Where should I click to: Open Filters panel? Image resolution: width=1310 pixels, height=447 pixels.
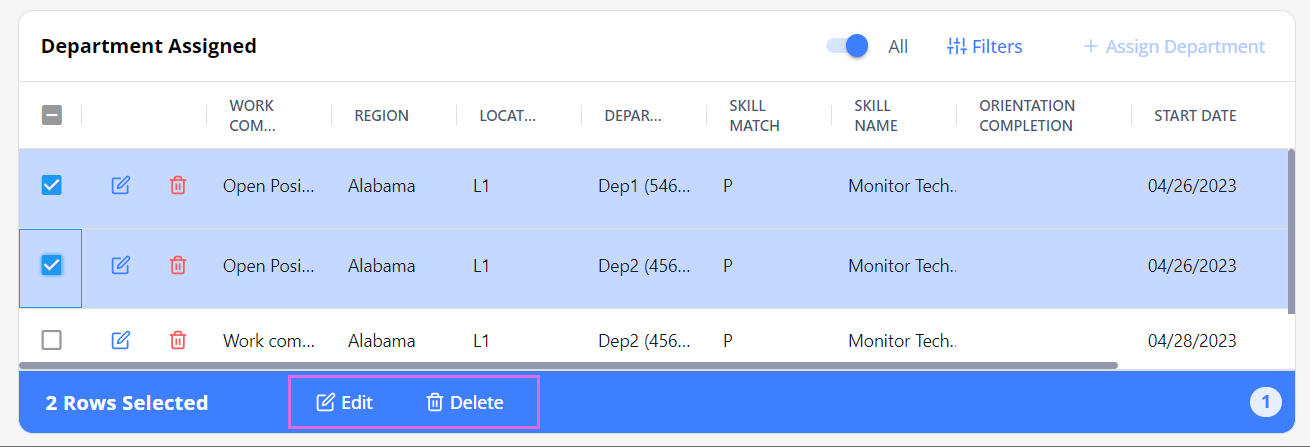[x=985, y=47]
